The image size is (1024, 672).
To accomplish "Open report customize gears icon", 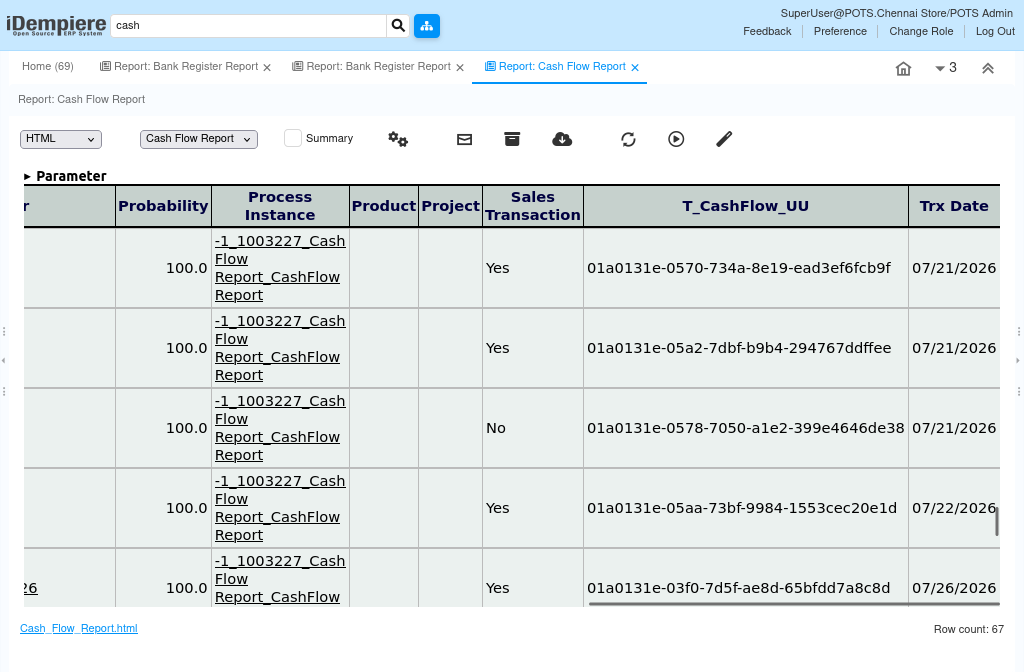I will (398, 139).
